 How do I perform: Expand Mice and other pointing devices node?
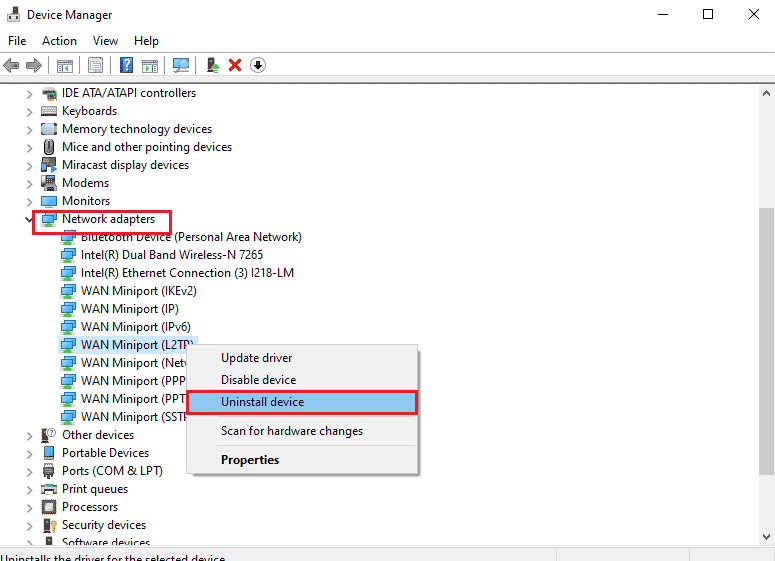pyautogui.click(x=29, y=148)
